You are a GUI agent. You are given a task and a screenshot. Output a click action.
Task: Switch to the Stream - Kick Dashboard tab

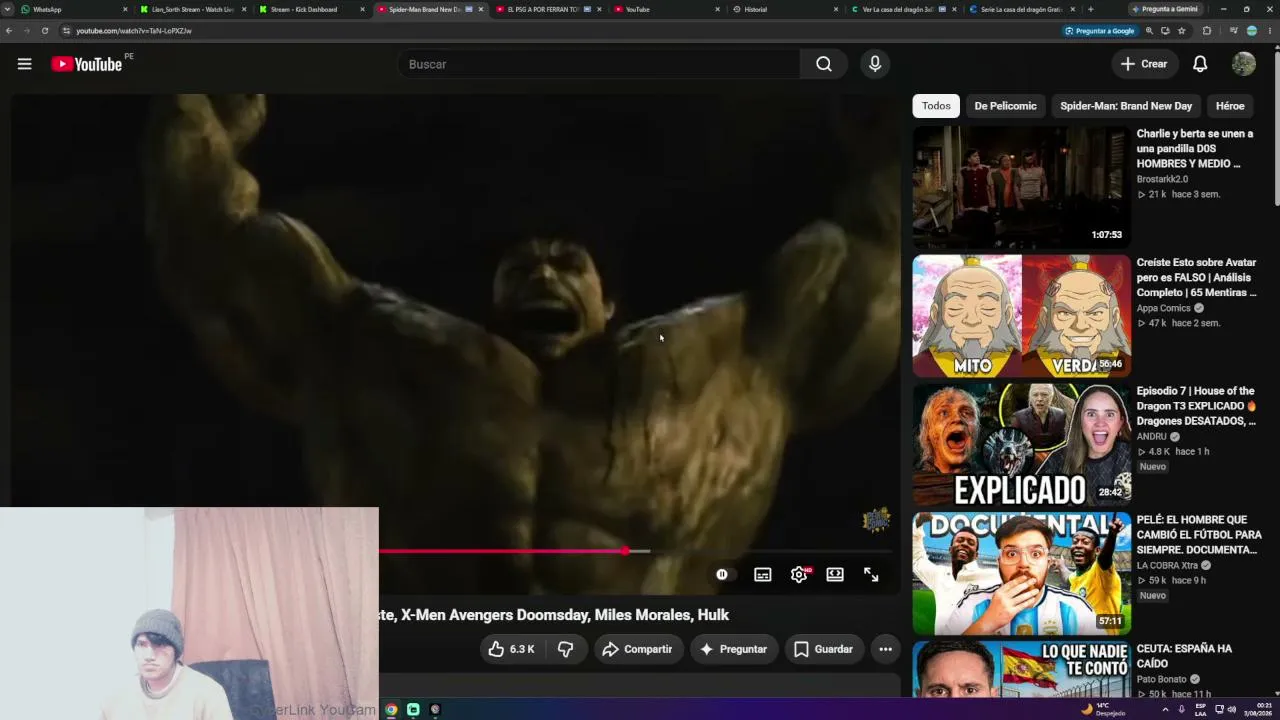(x=311, y=9)
